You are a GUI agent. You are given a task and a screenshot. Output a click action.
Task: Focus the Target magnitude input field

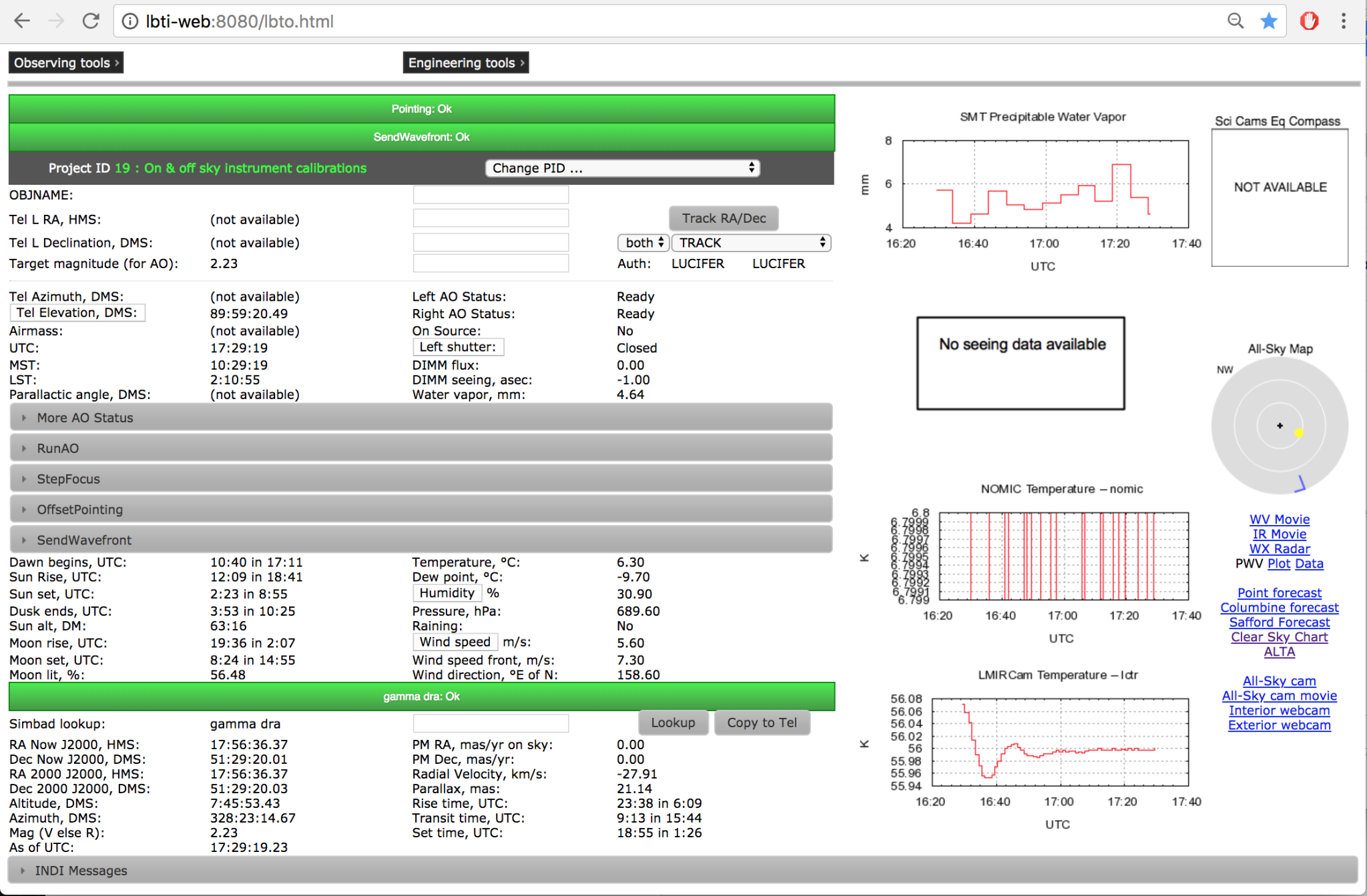(x=491, y=263)
